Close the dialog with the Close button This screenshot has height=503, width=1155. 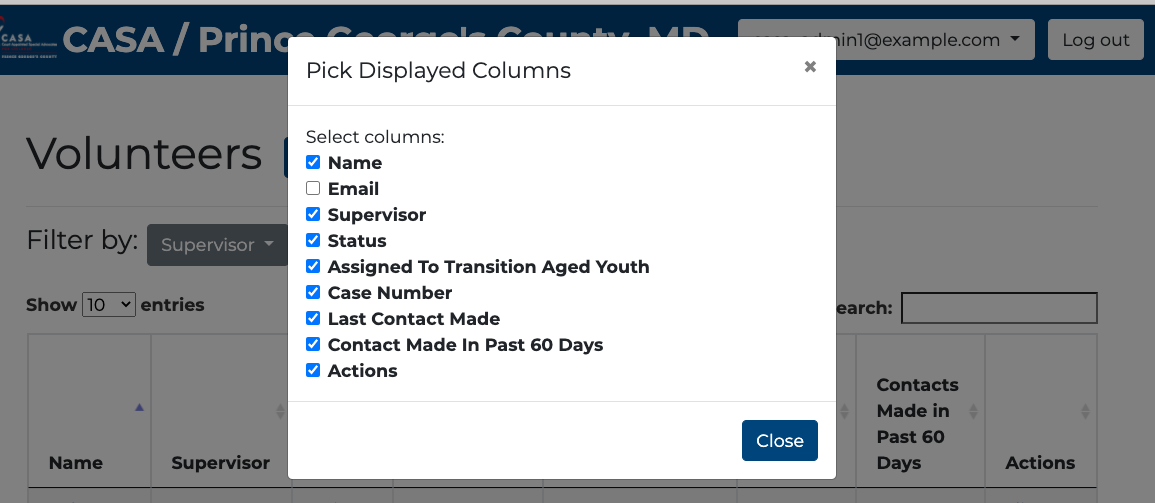[x=779, y=440]
